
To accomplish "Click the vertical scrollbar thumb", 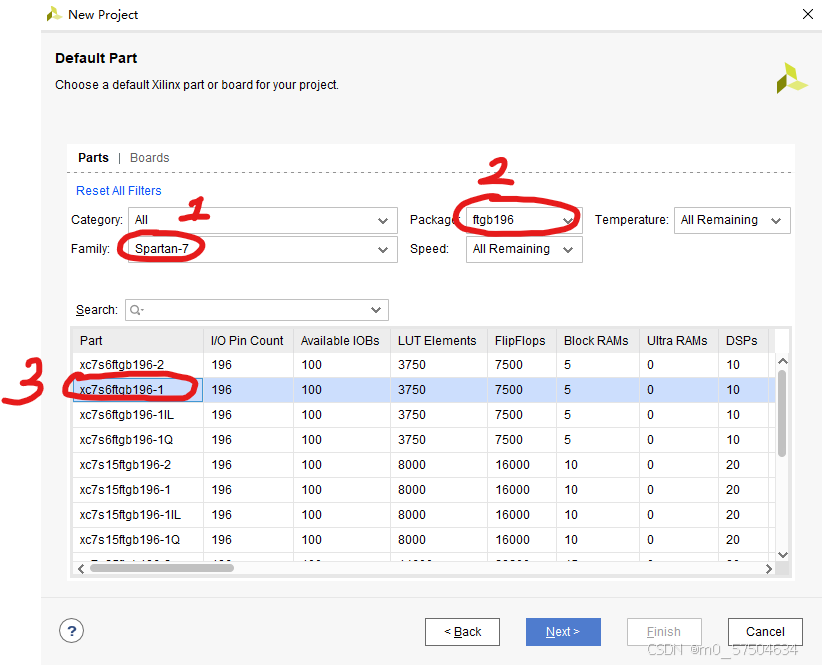I will [782, 413].
